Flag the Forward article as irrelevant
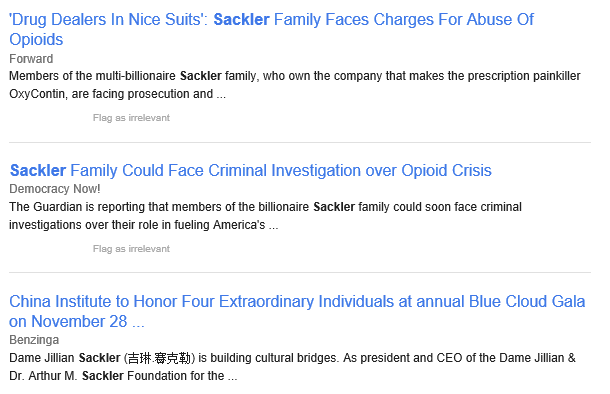Image resolution: width=610 pixels, height=394 pixels. [x=131, y=117]
